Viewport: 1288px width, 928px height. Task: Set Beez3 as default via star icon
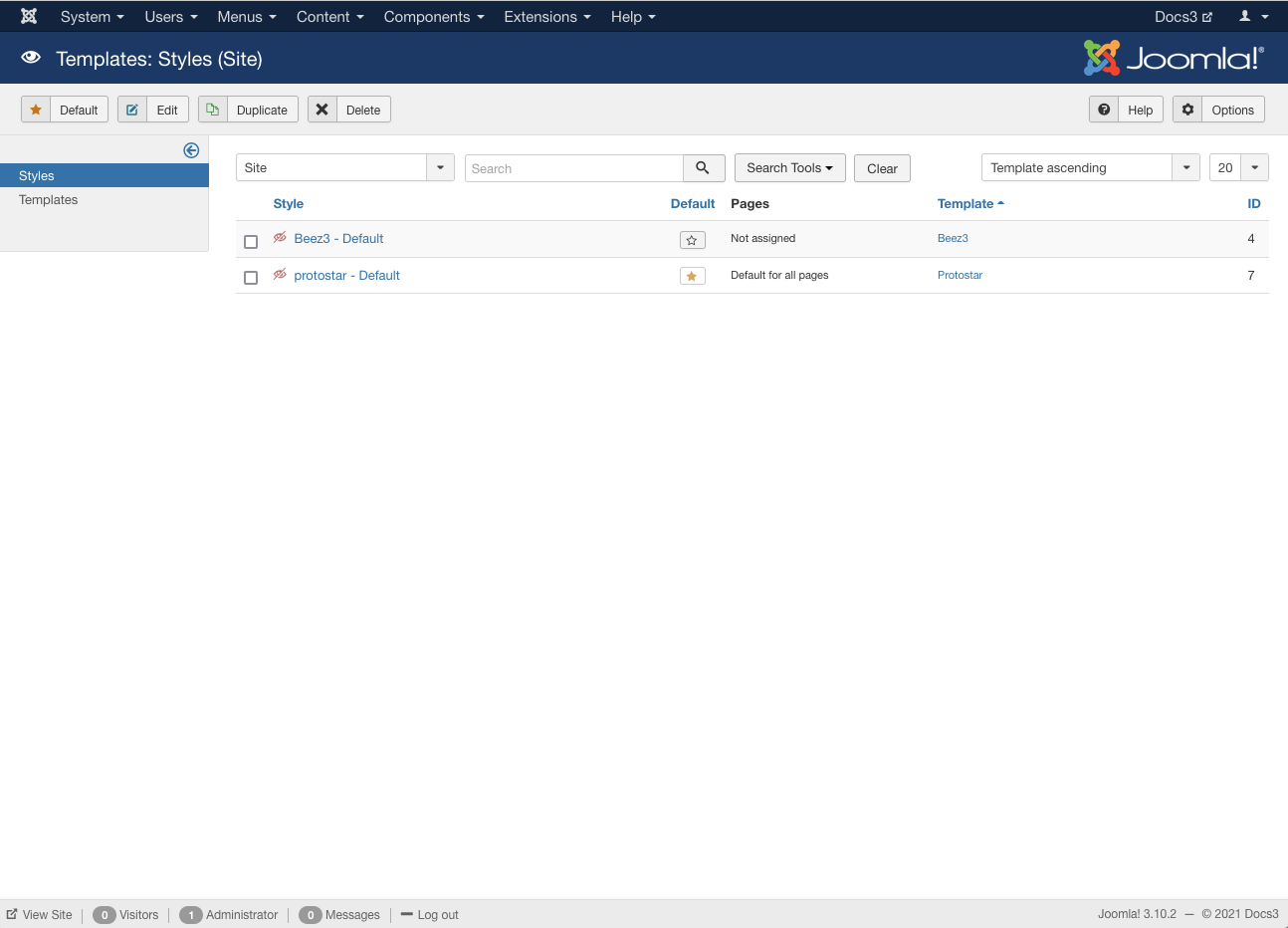[692, 240]
